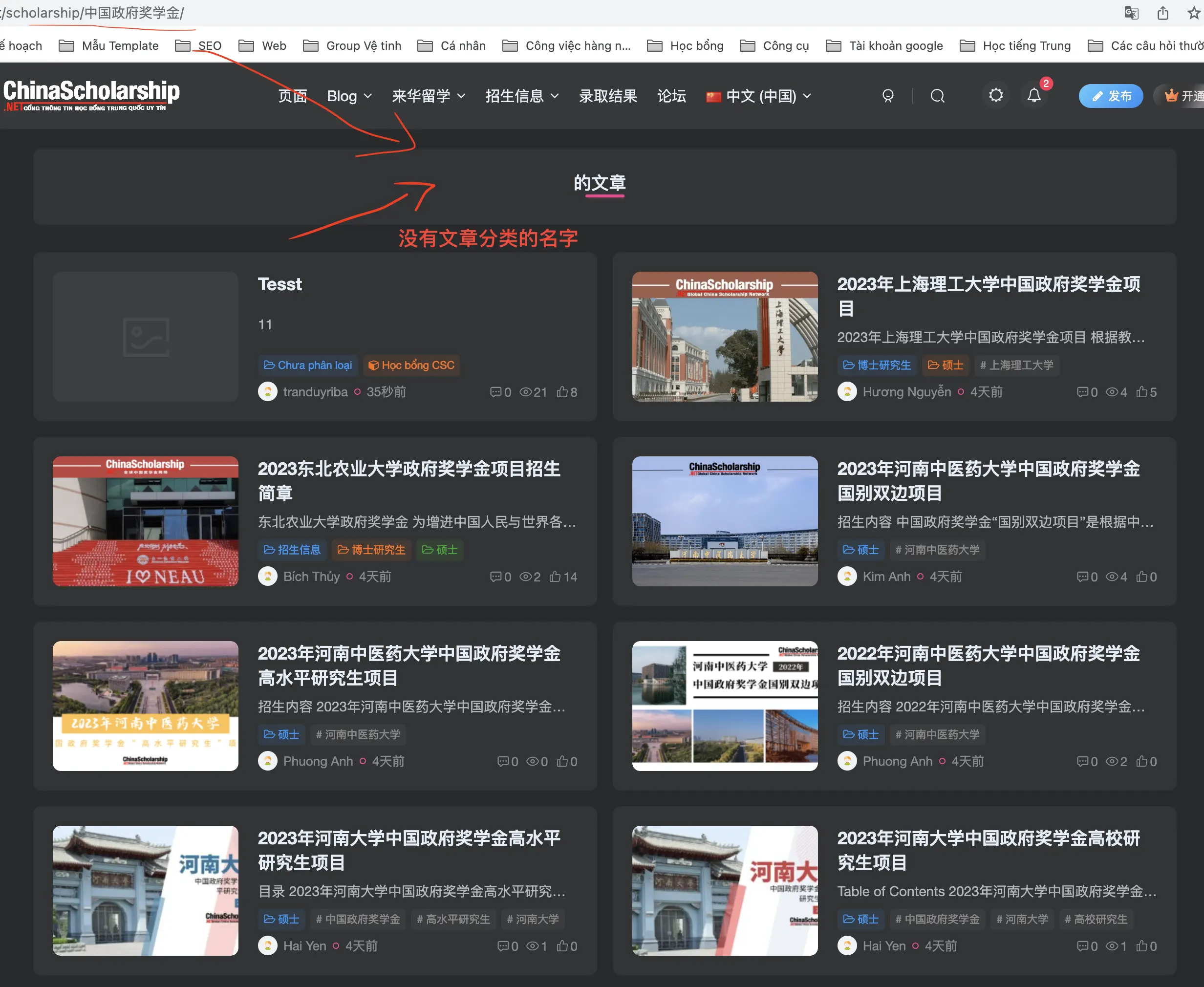
Task: Open 2023年河南中医药大学高水平研究生项目 article
Action: tap(409, 666)
